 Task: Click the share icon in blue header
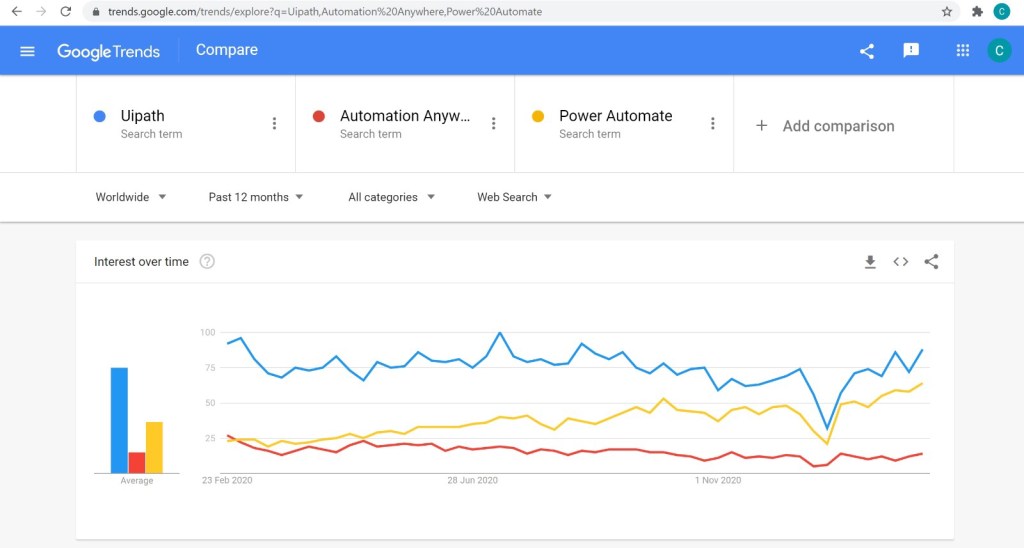[867, 51]
